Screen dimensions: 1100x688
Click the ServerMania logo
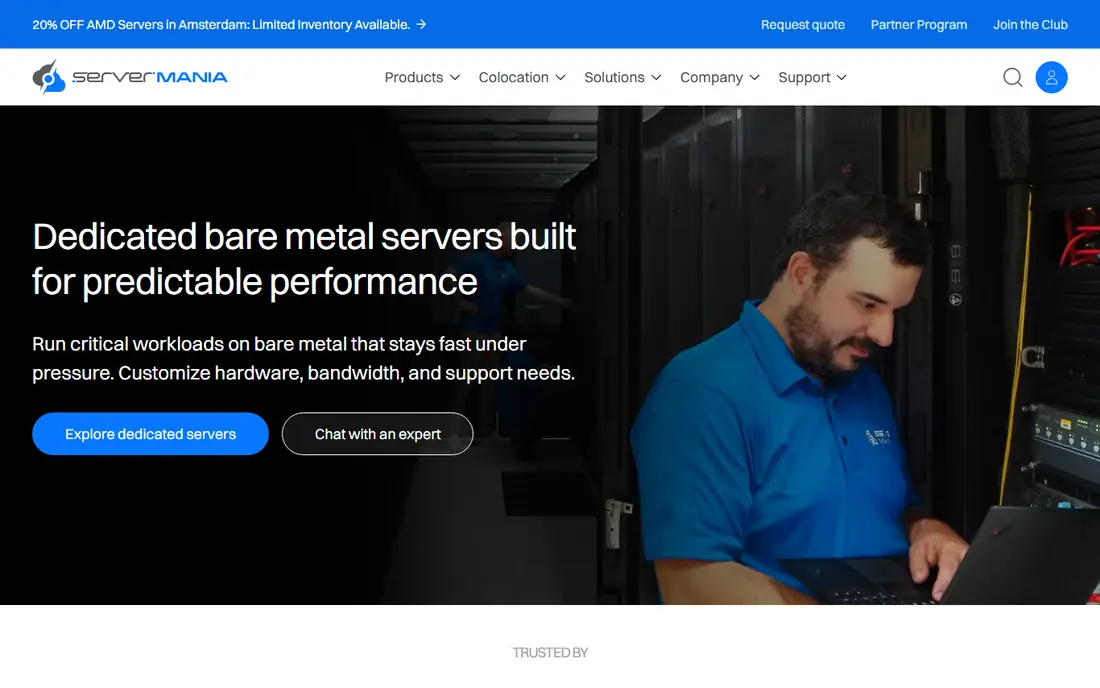[130, 77]
